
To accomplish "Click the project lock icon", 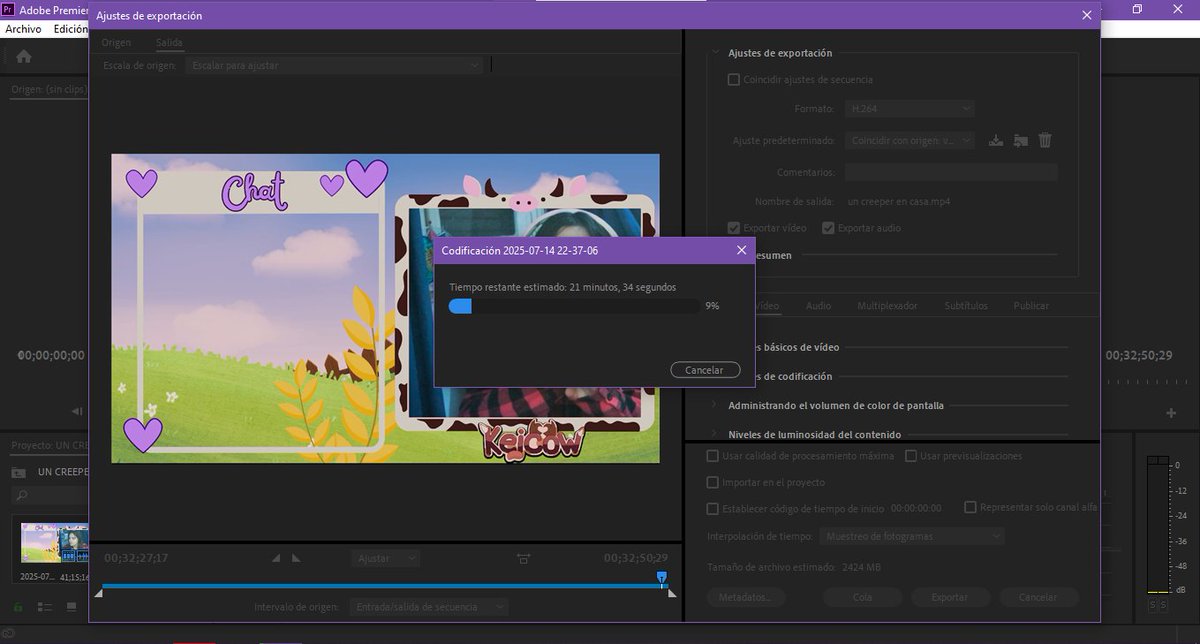I will point(18,606).
